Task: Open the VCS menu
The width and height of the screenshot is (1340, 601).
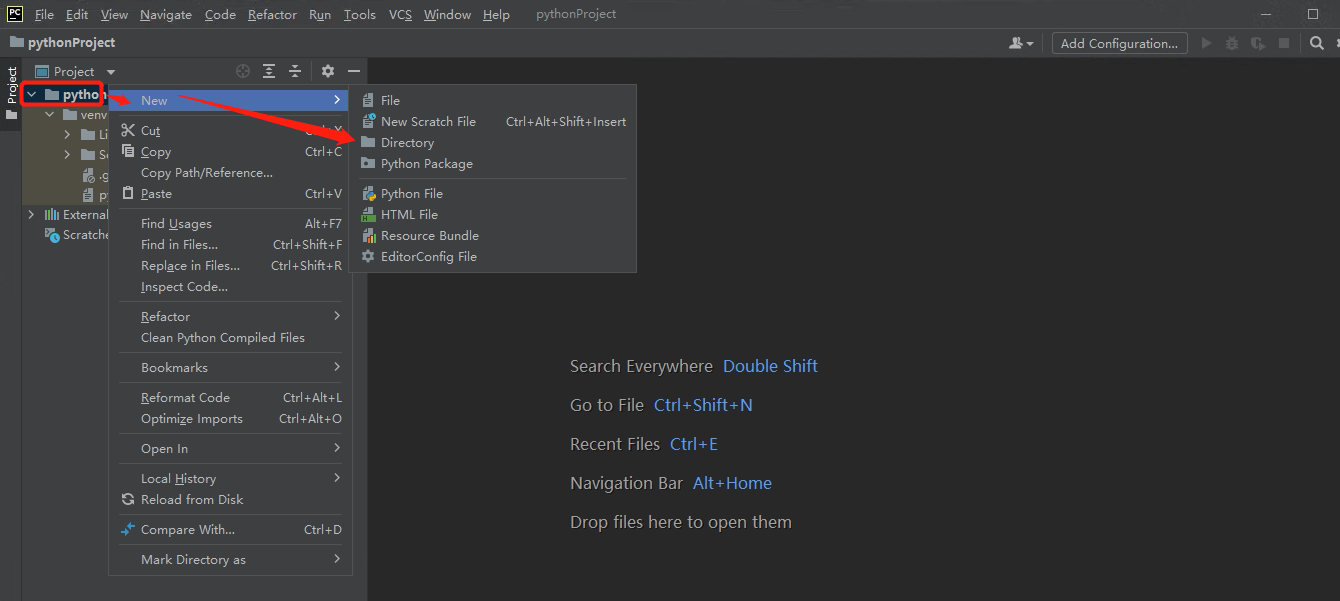Action: [400, 14]
